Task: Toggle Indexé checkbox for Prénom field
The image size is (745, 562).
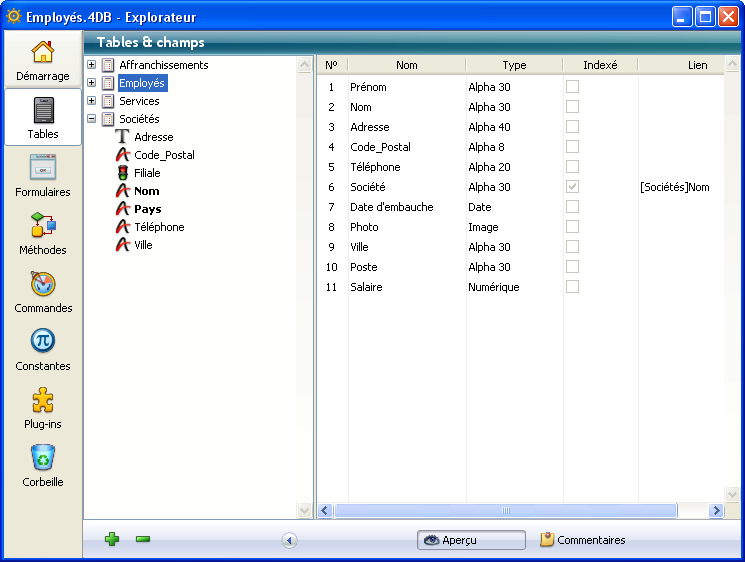Action: [572, 87]
